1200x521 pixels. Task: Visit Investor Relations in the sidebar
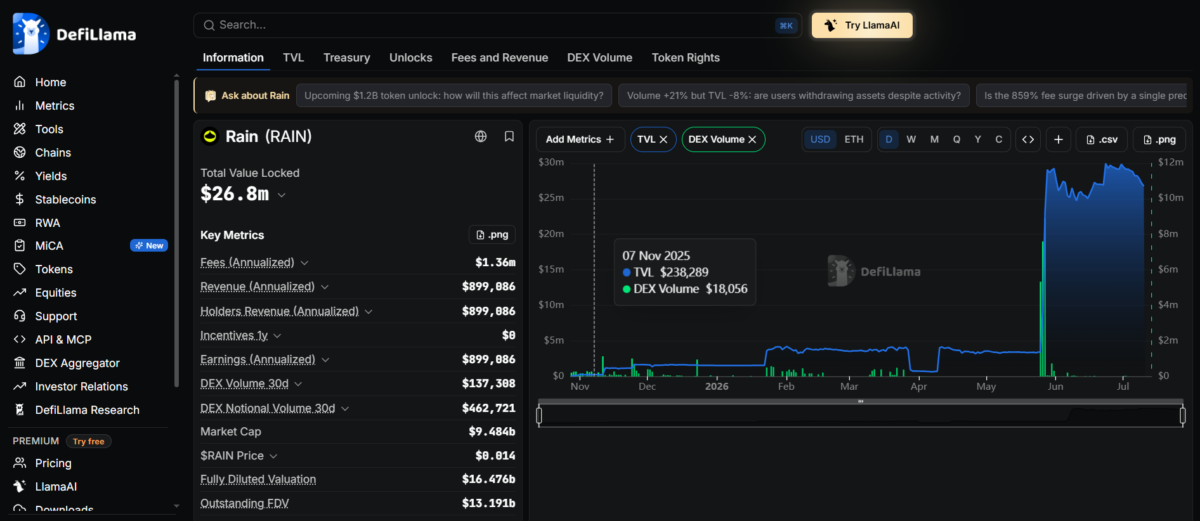81,386
